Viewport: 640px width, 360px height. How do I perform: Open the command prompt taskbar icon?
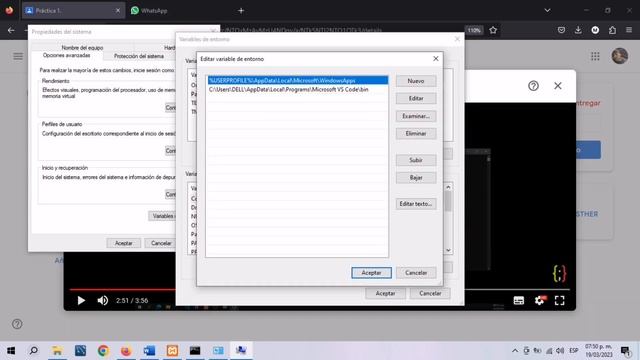pyautogui.click(x=195, y=350)
